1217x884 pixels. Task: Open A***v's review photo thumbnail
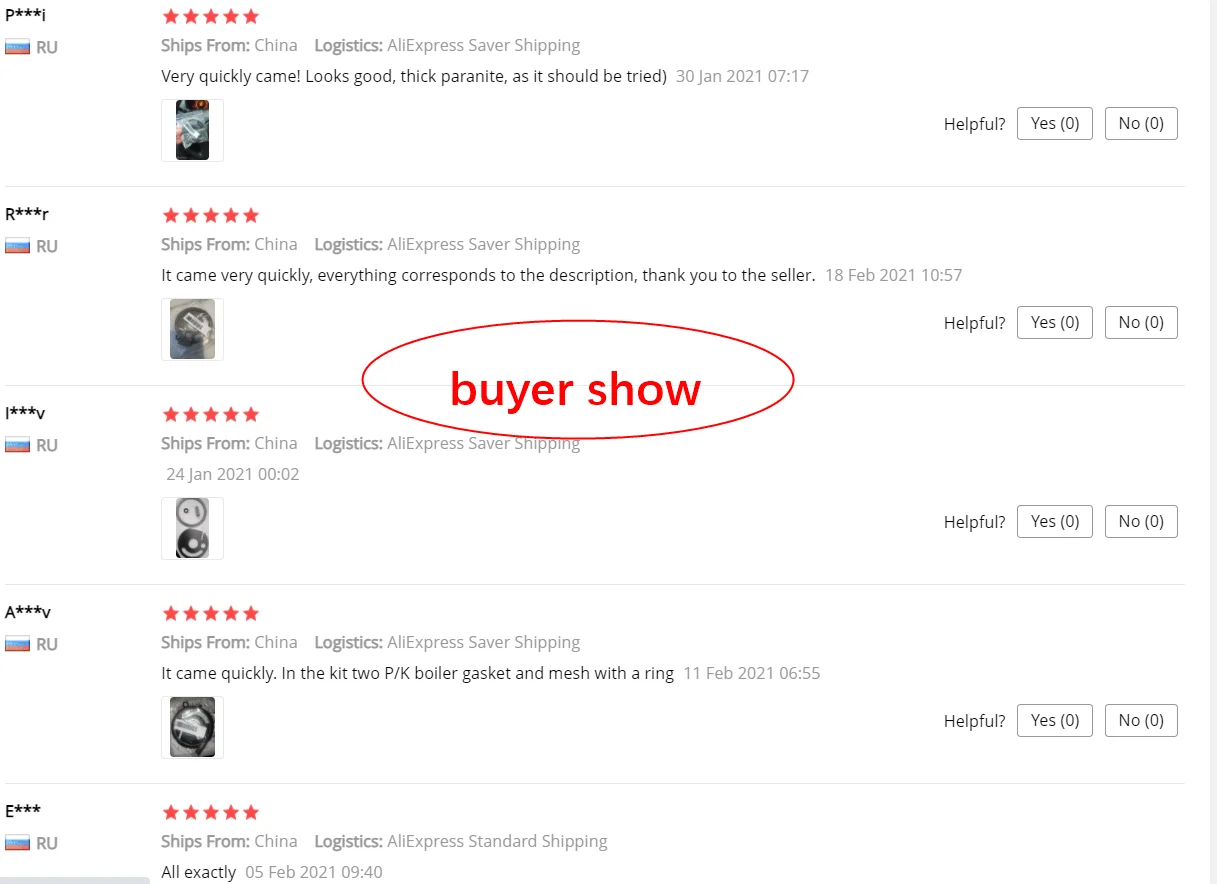192,727
